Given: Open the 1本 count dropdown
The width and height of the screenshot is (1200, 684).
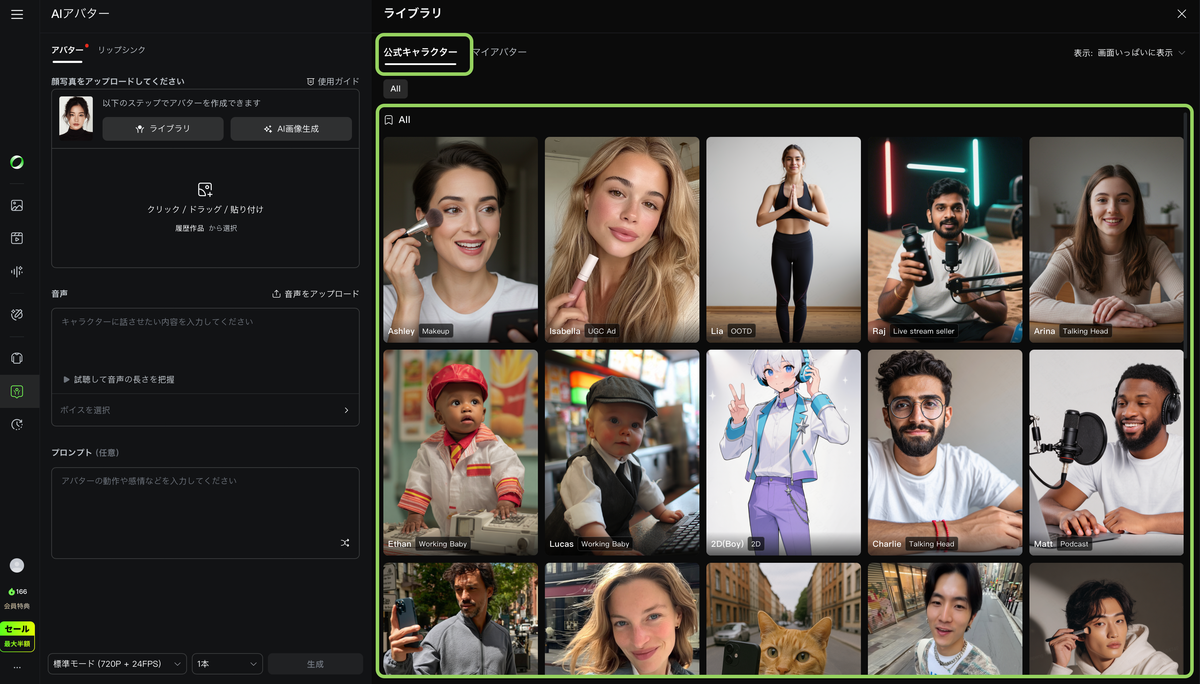Looking at the screenshot, I should point(227,664).
